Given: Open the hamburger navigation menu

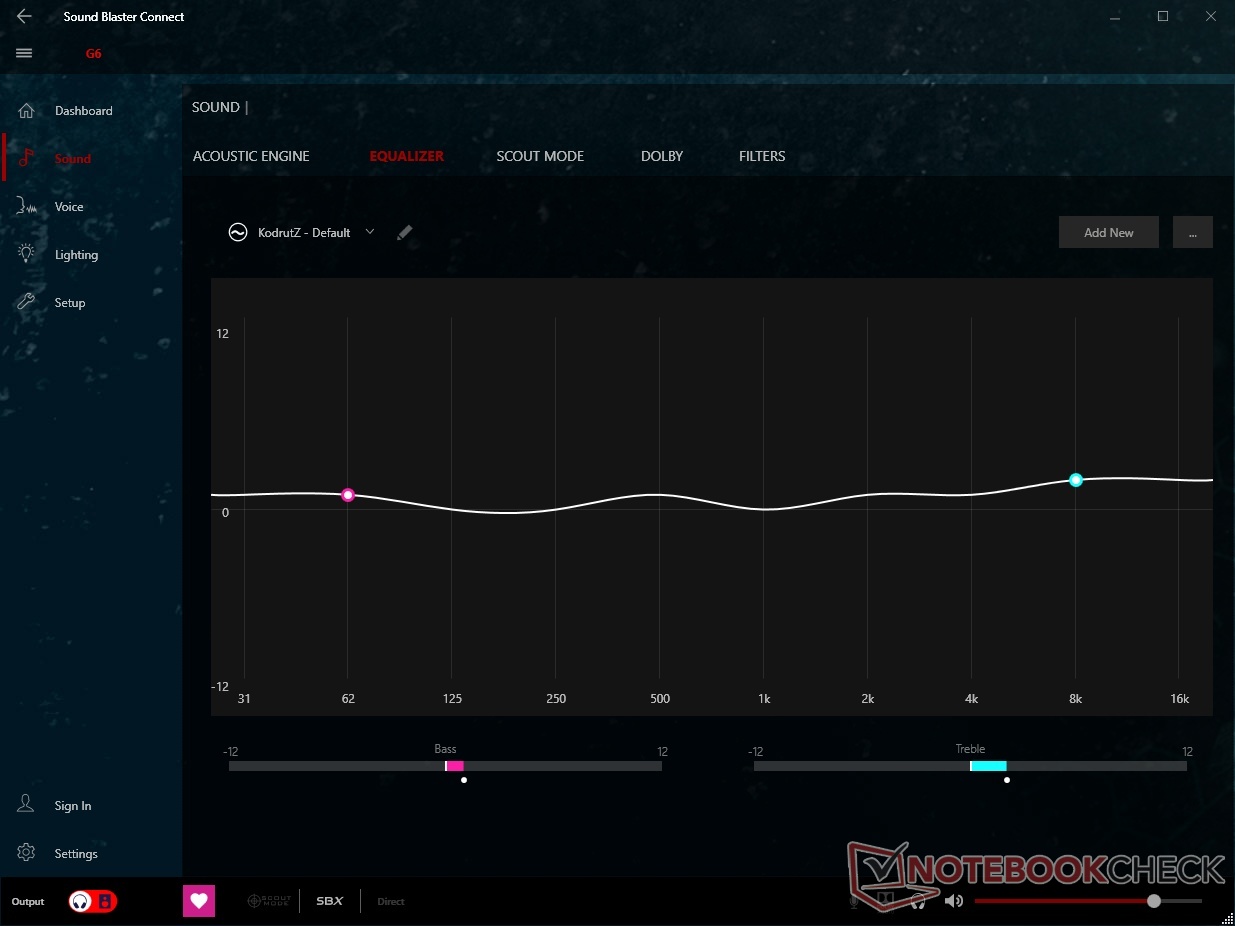Looking at the screenshot, I should pos(24,53).
